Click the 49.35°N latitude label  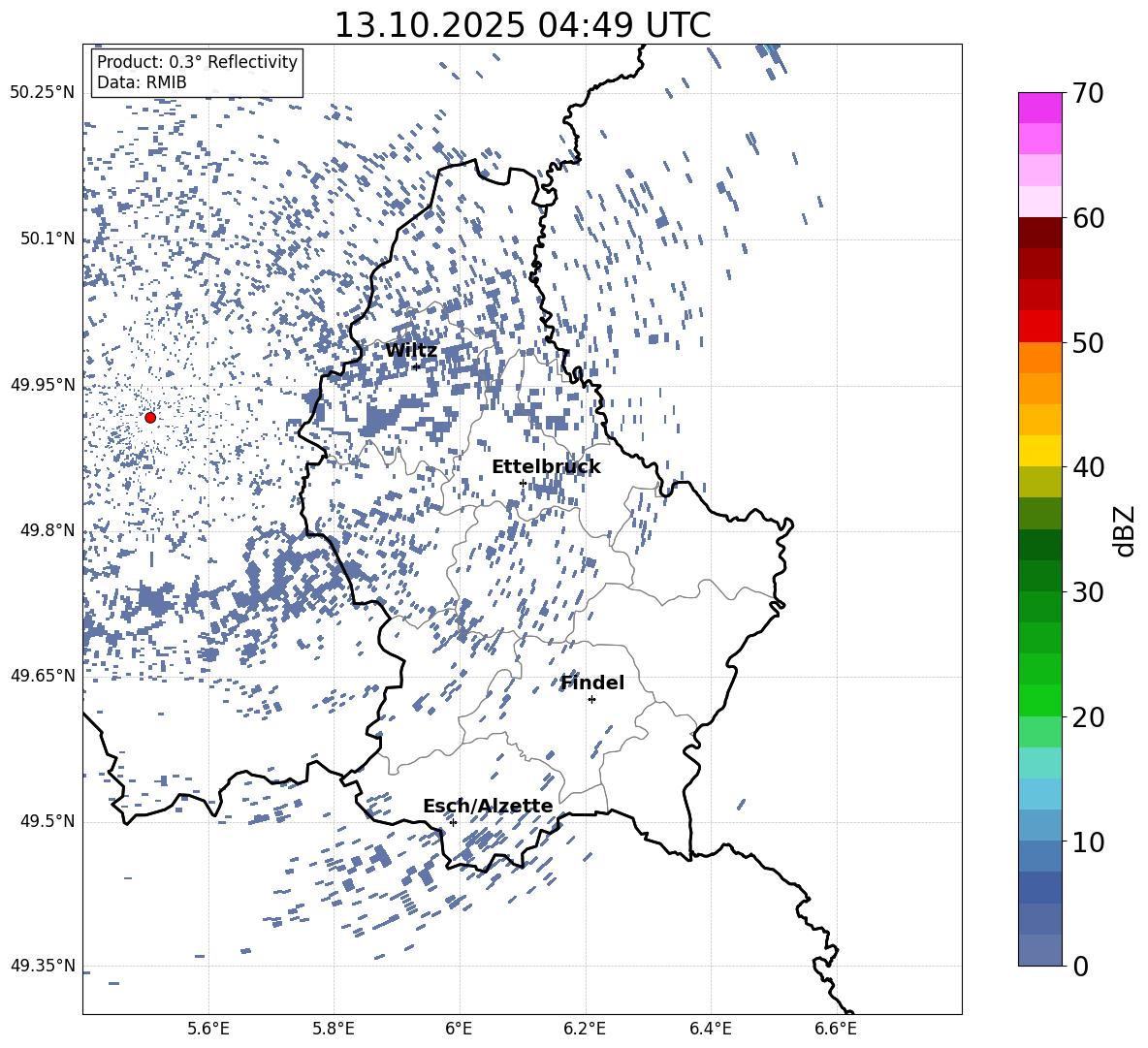(x=43, y=966)
